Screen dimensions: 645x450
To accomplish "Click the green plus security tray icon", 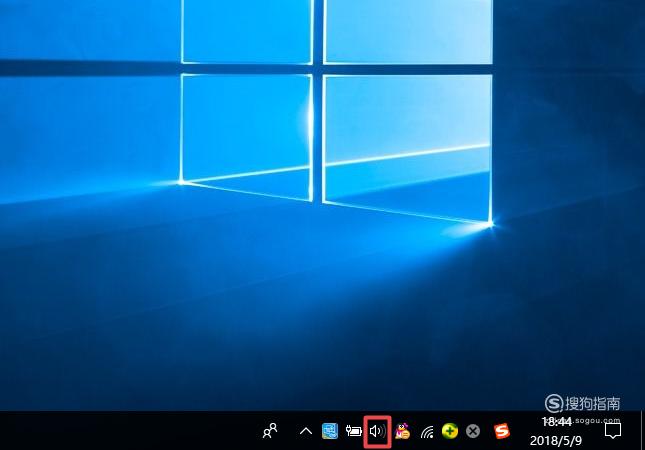I will [450, 431].
